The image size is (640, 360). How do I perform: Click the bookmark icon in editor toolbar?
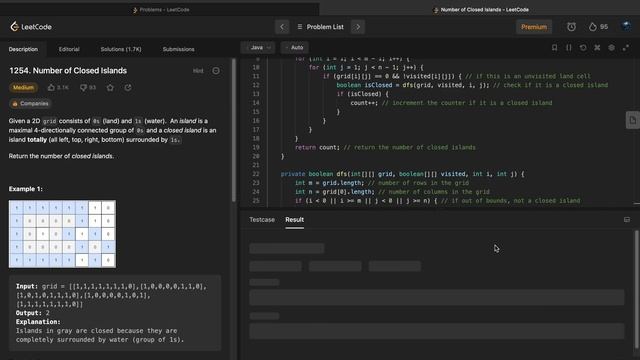(554, 48)
